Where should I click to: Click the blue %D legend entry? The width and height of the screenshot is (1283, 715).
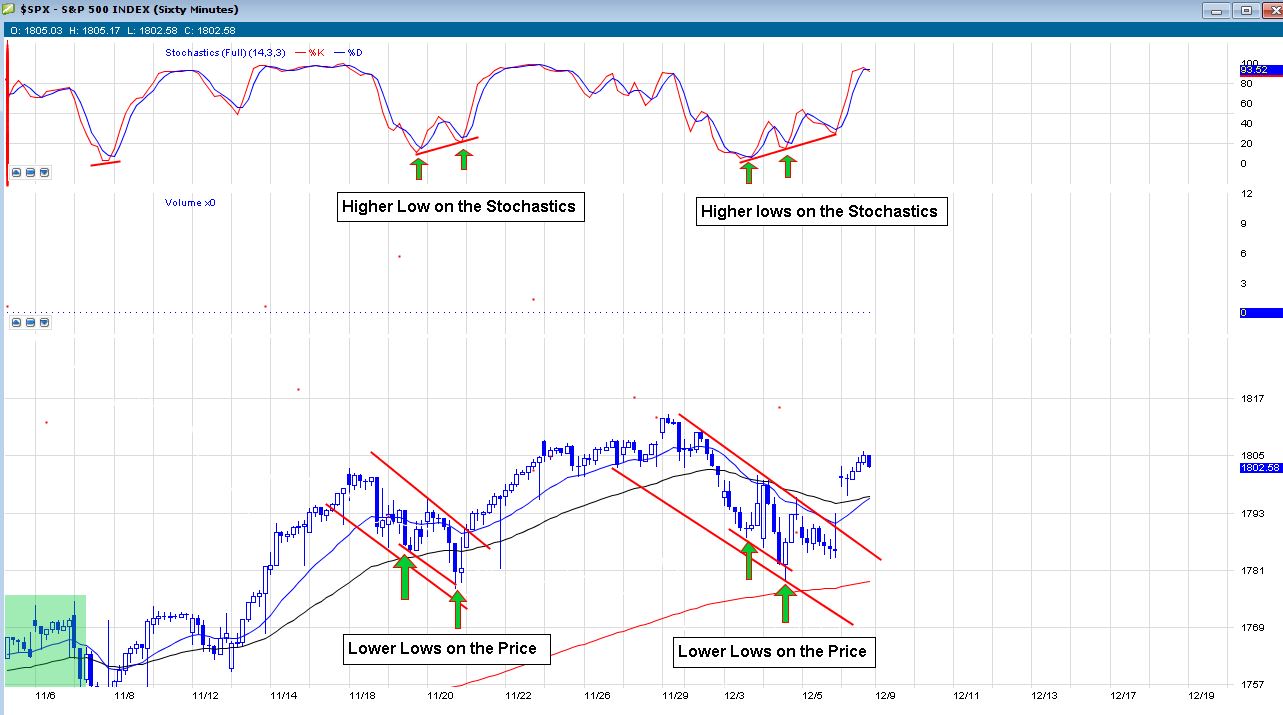click(x=351, y=51)
